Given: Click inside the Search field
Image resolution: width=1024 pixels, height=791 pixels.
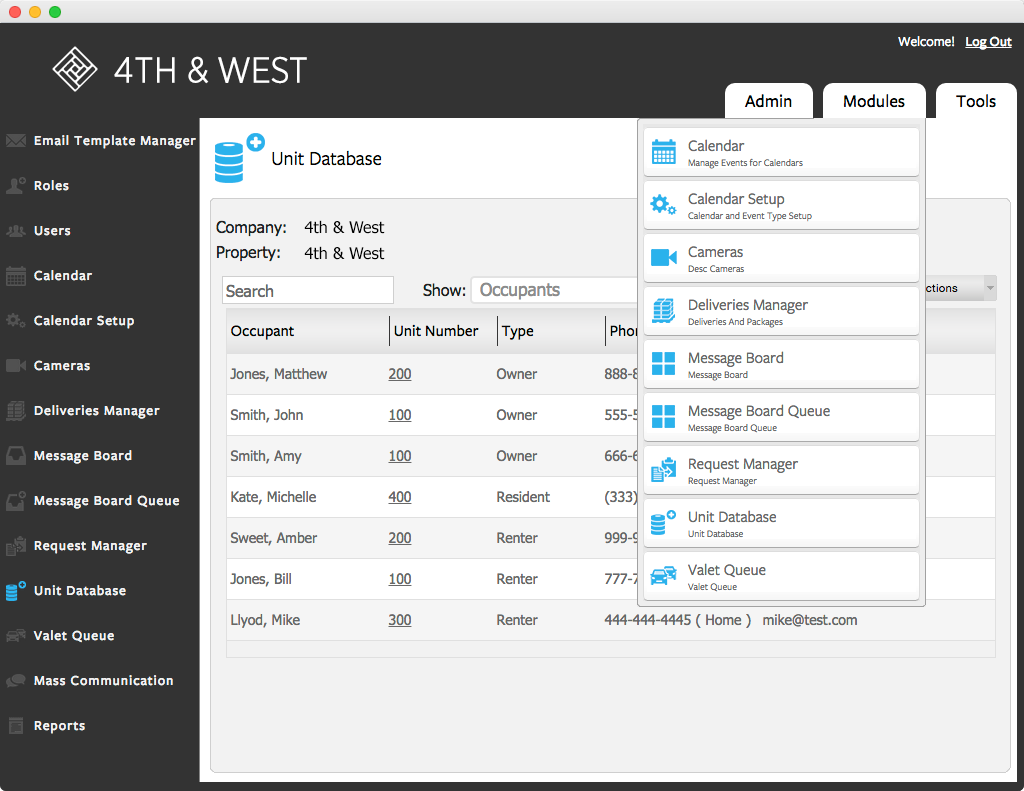Looking at the screenshot, I should (307, 289).
